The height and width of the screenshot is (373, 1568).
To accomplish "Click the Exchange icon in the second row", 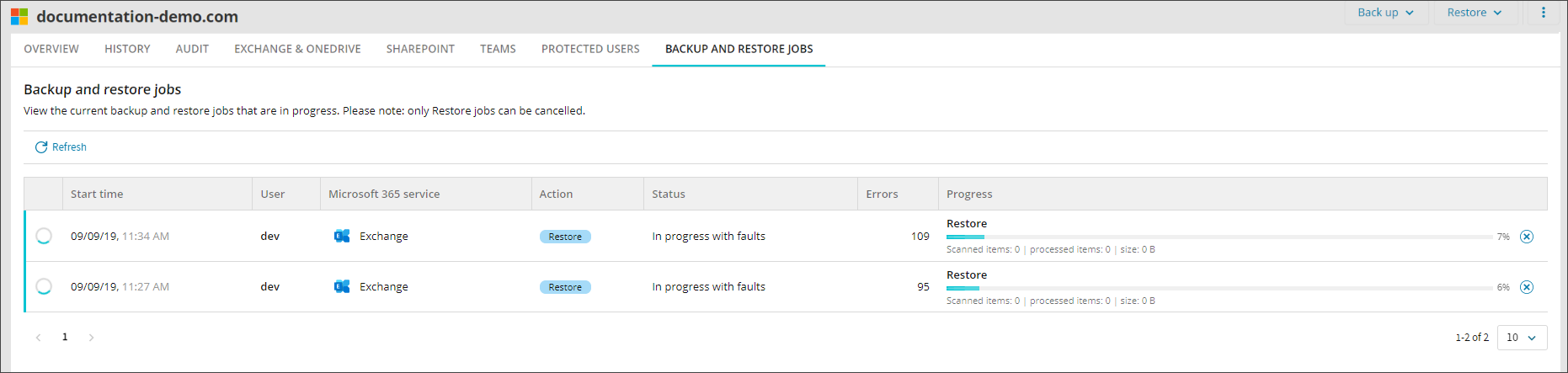I will coord(342,286).
